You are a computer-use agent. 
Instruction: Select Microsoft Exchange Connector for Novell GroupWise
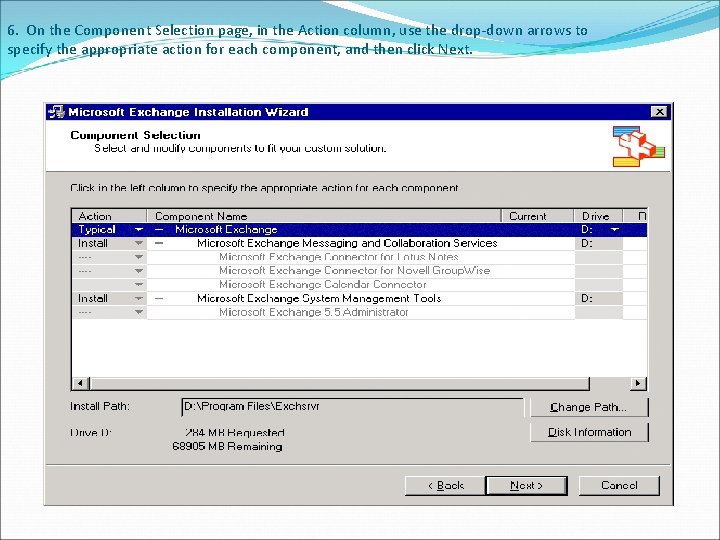[x=354, y=271]
